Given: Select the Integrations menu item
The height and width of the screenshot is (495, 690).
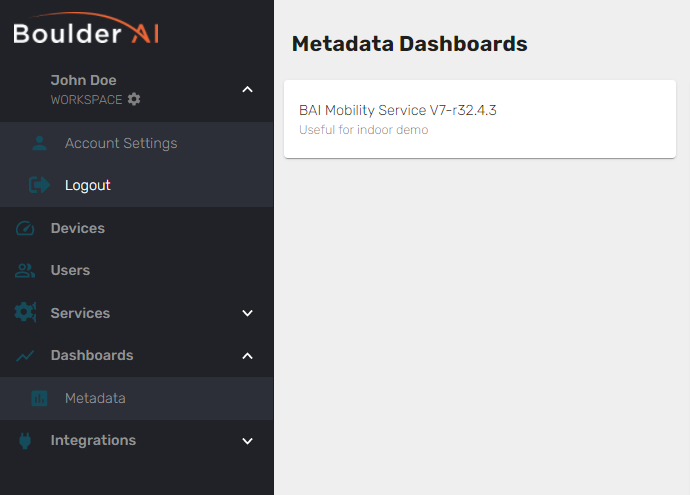Looking at the screenshot, I should [136, 440].
